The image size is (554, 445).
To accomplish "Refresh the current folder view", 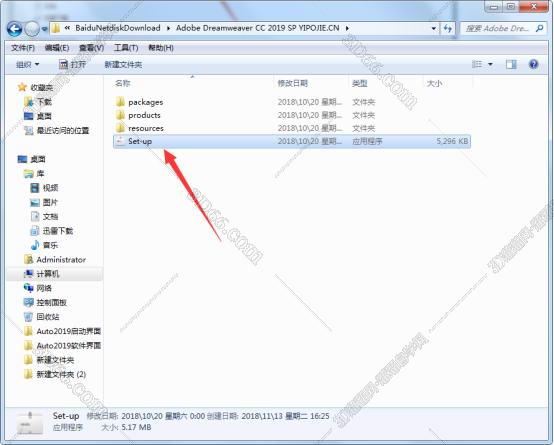I will point(448,28).
